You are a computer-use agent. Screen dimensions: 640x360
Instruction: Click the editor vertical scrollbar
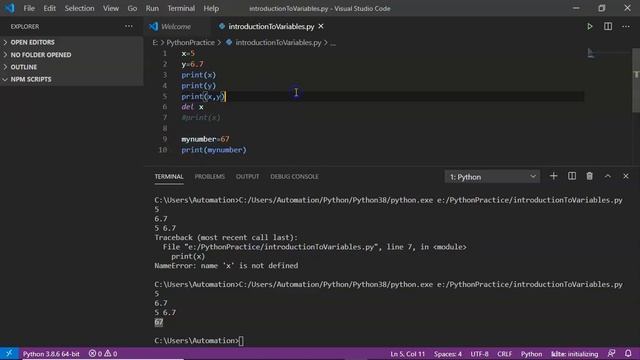click(636, 80)
